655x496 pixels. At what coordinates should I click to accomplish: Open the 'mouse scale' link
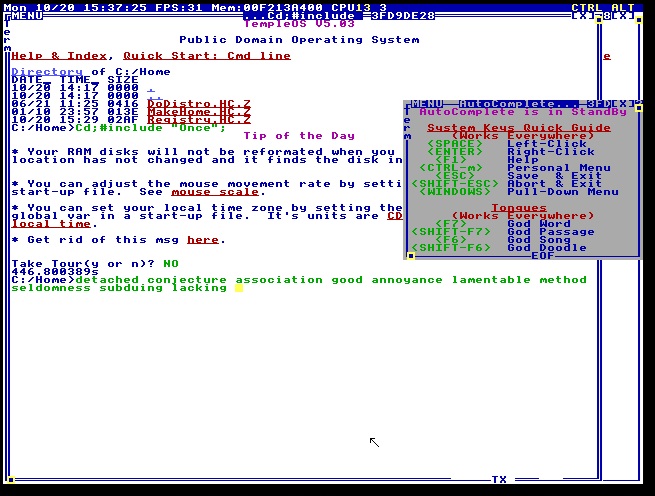pos(215,192)
